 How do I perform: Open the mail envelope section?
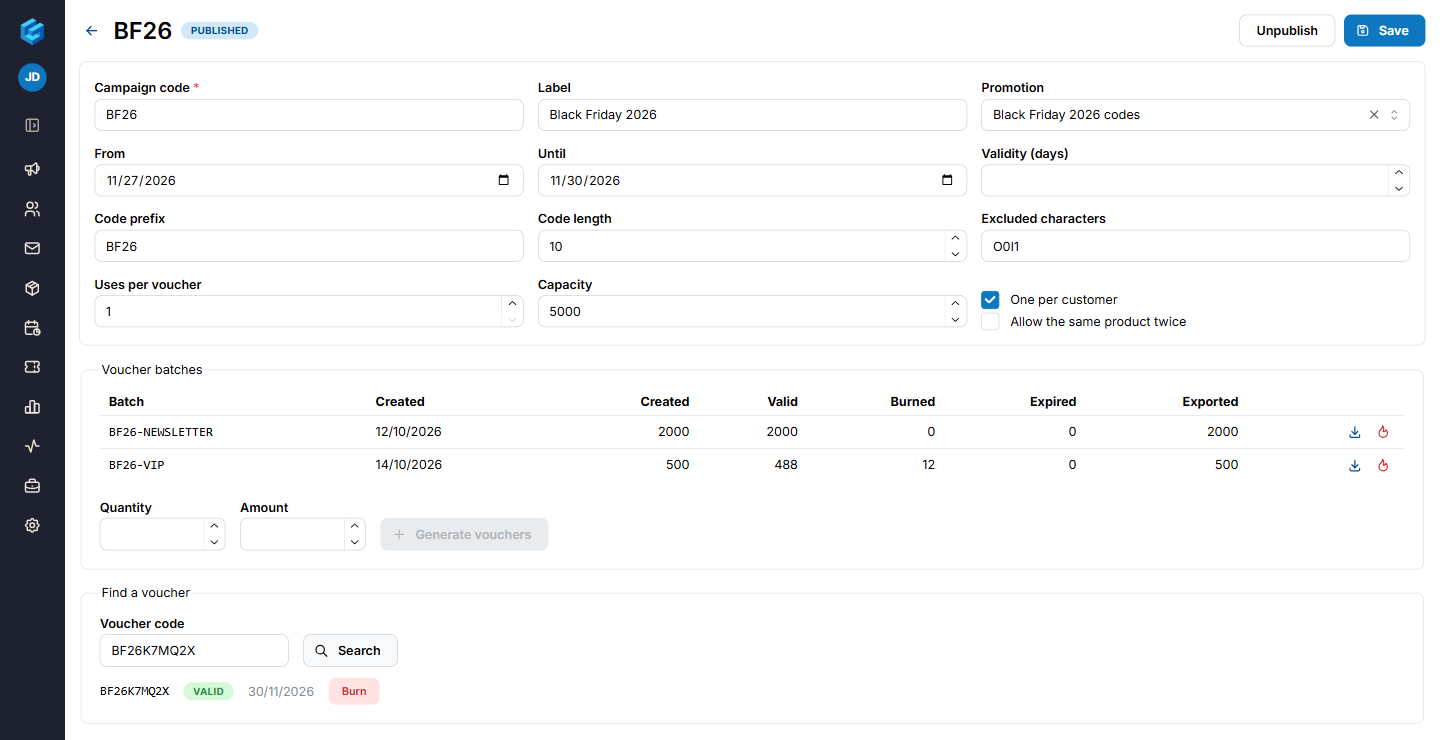click(x=32, y=248)
